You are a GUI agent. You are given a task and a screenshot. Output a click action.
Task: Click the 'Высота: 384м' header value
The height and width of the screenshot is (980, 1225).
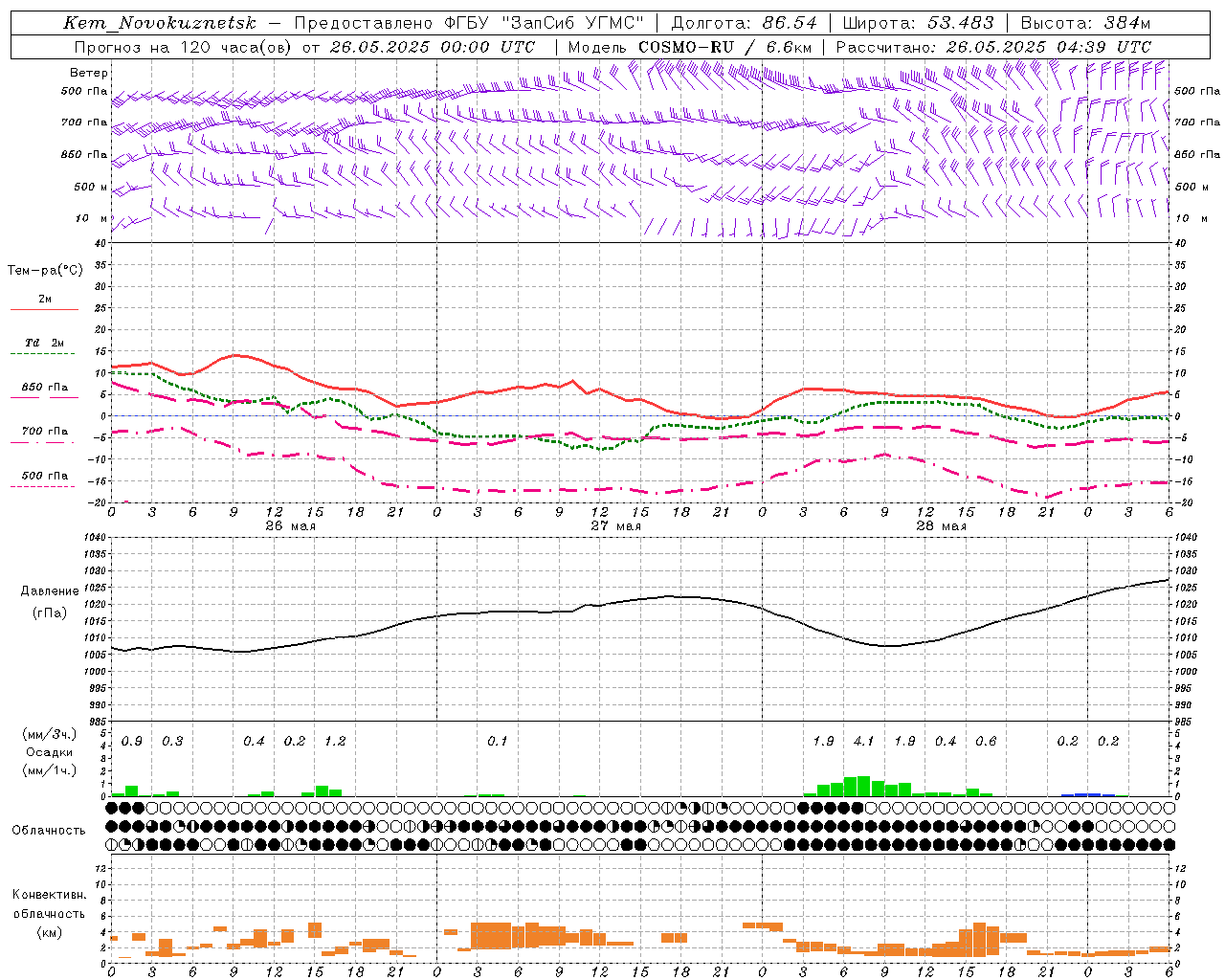[1085, 23]
